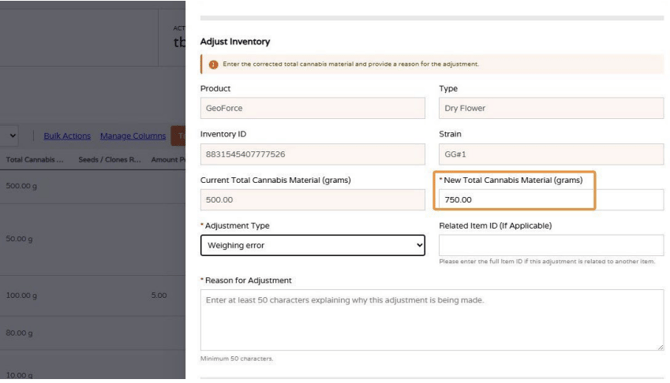Screen dimensions: 670x383
Task: Select the 500.00 g table row
Action: click(x=93, y=186)
